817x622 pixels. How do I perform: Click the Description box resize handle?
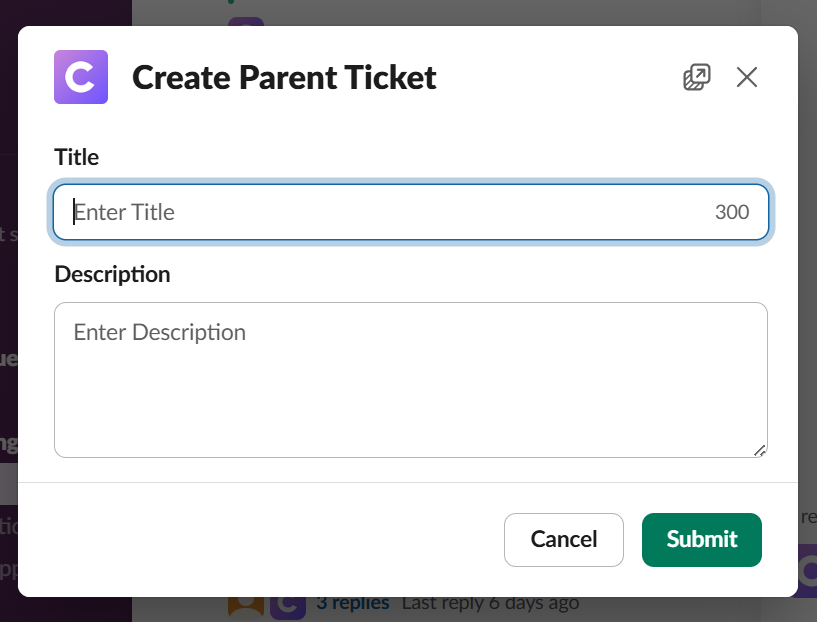click(760, 451)
